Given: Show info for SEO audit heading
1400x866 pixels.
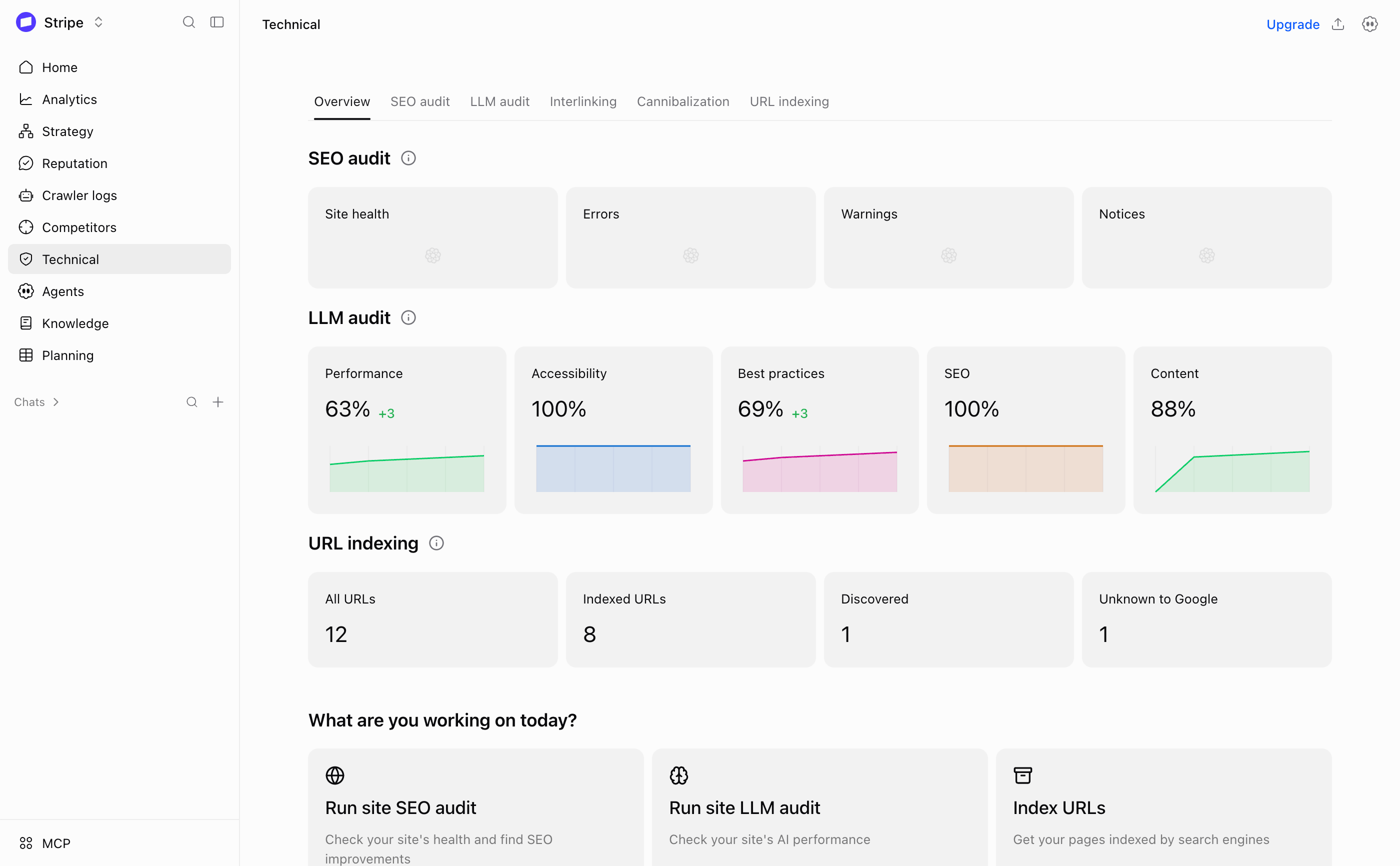Looking at the screenshot, I should [408, 158].
